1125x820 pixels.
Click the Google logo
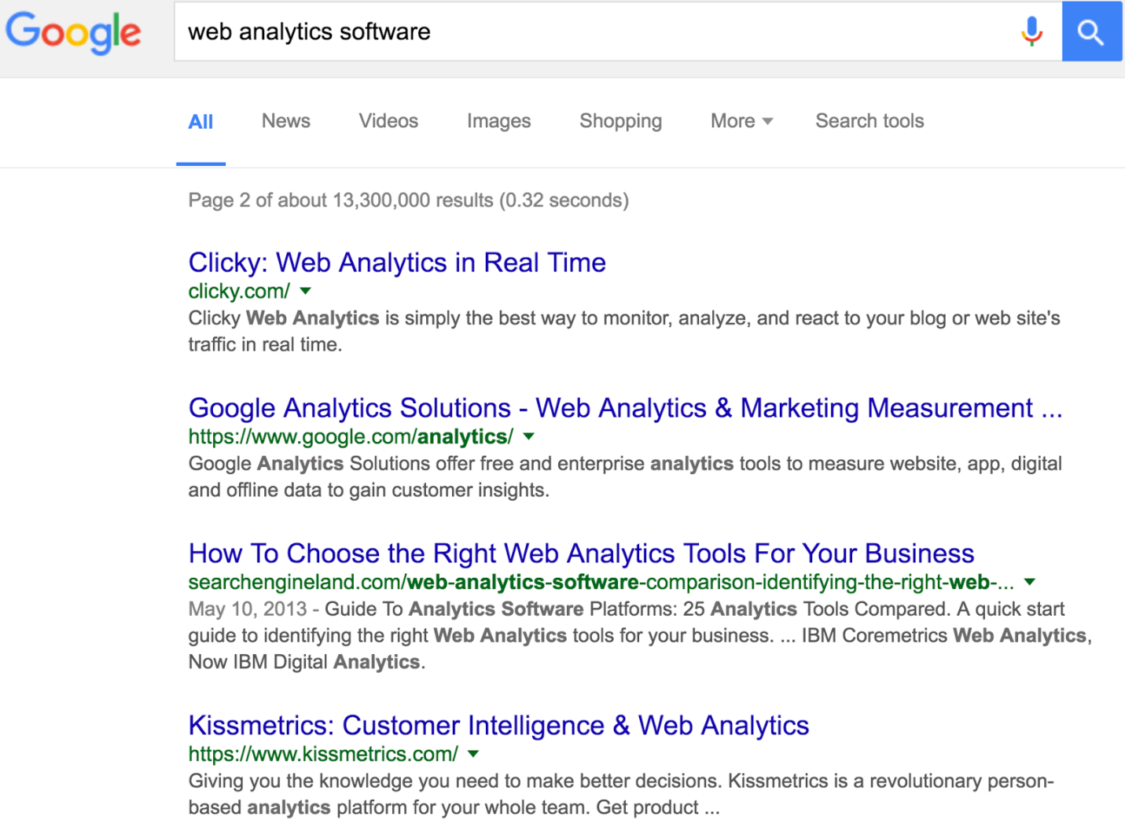tap(73, 32)
